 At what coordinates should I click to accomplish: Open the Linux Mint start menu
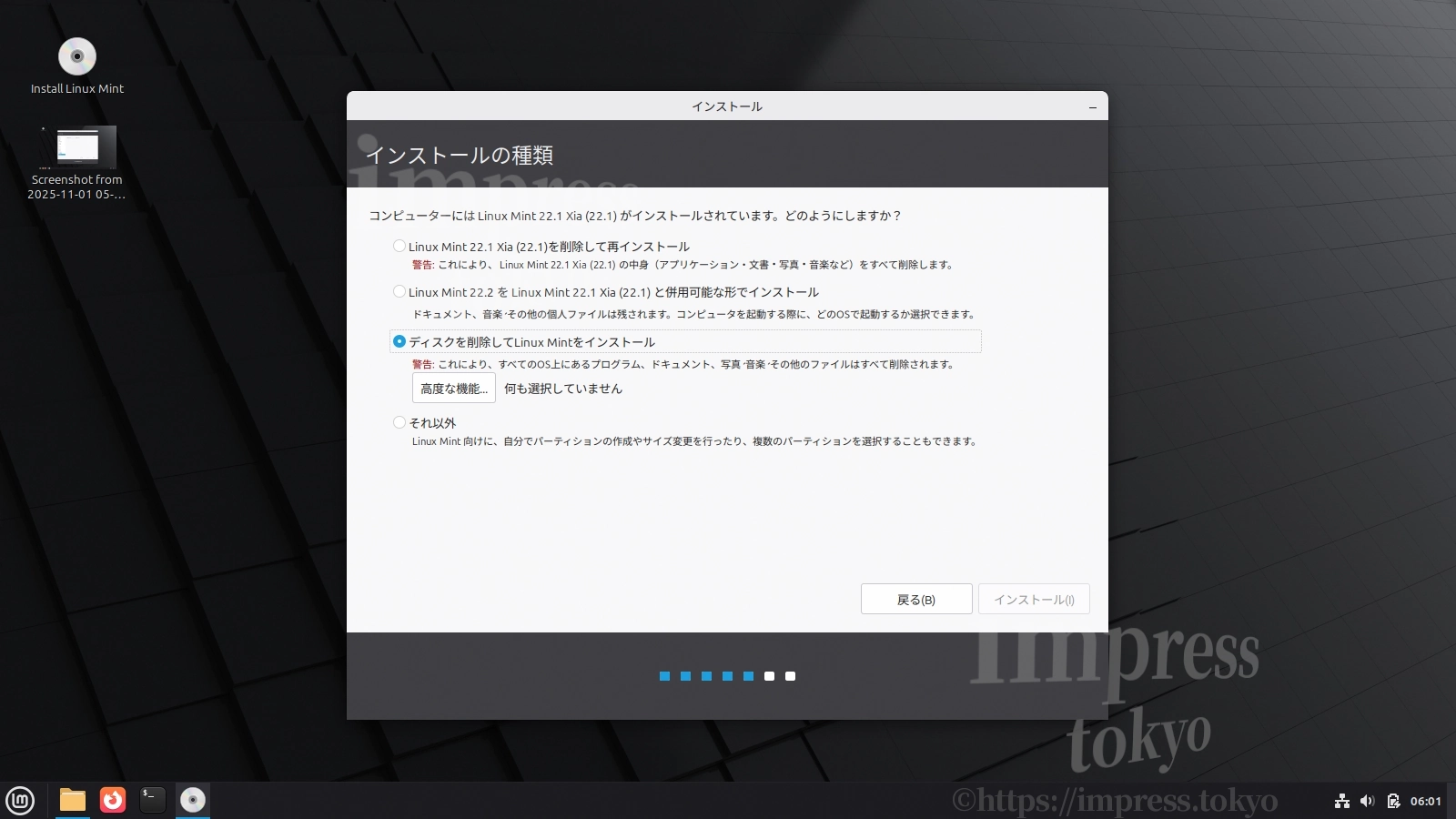point(20,801)
